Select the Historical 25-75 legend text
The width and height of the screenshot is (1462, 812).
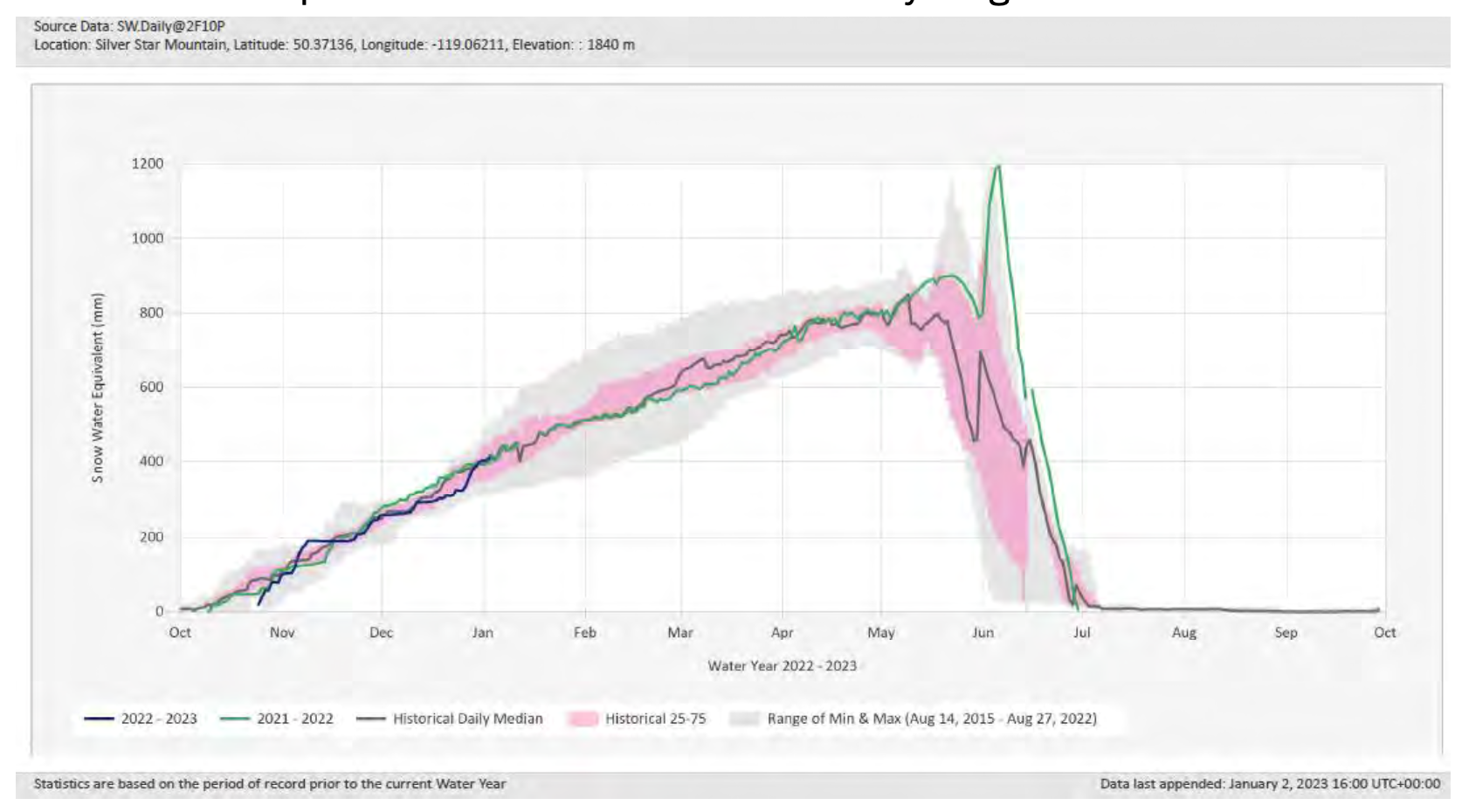point(655,719)
